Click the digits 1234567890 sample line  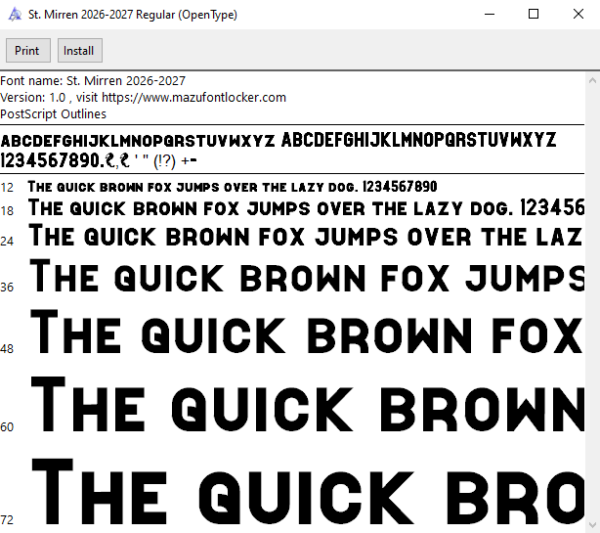[x=99, y=161]
